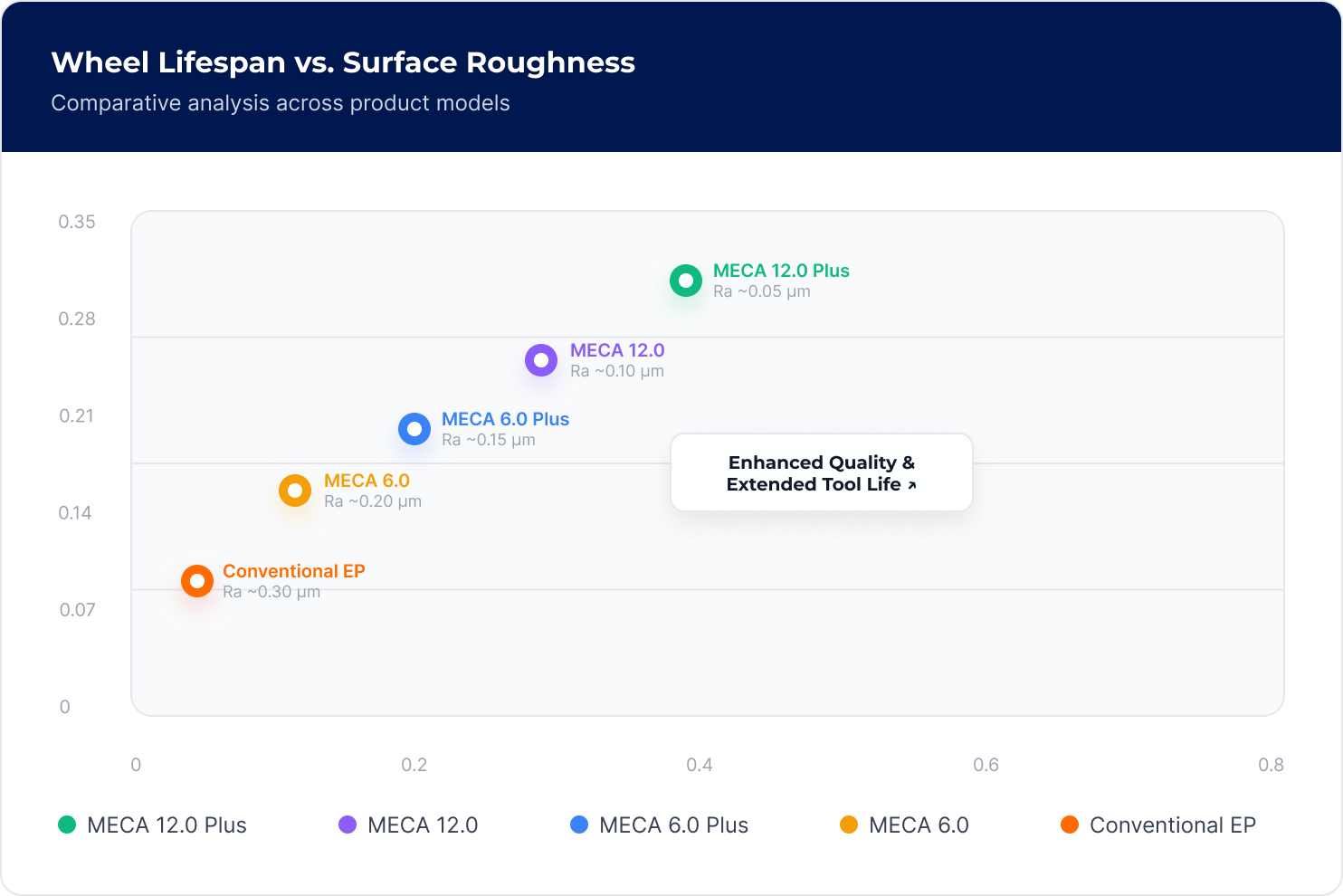Click the orange Conventional EP data point marker
Viewport: 1343px width, 896px height.
click(x=197, y=581)
